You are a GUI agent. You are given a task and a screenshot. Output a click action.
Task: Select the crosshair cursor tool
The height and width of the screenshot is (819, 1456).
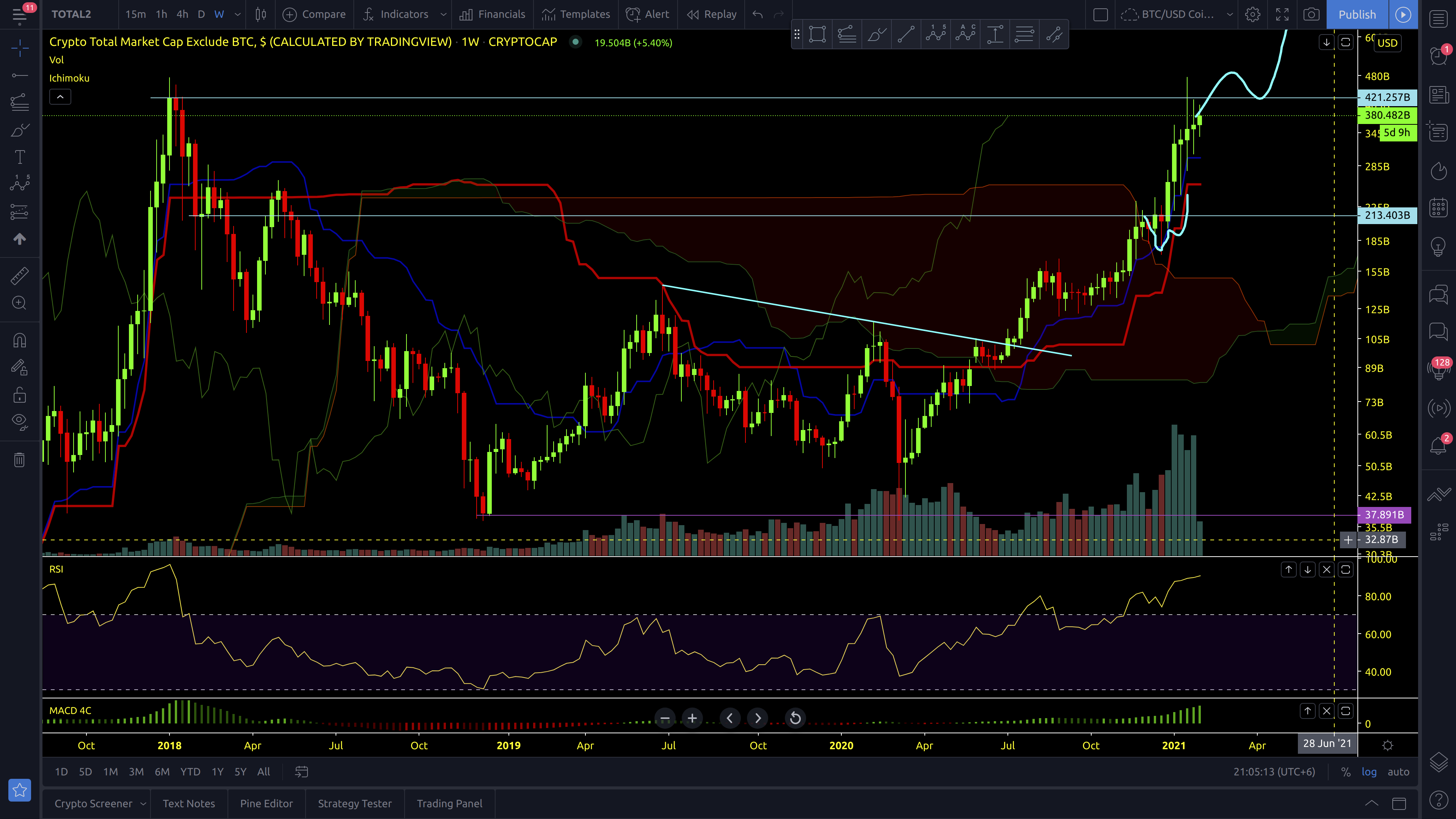tap(20, 49)
